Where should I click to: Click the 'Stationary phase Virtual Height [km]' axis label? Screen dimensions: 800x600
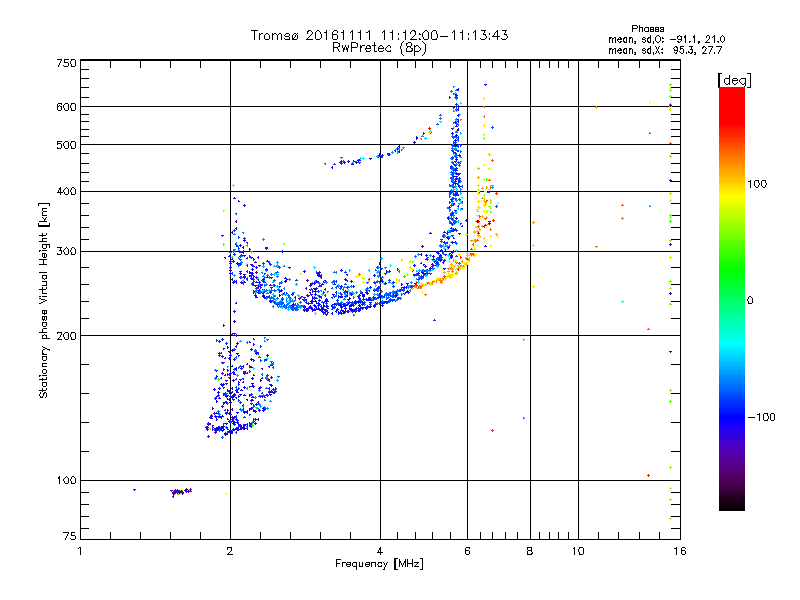pyautogui.click(x=44, y=300)
